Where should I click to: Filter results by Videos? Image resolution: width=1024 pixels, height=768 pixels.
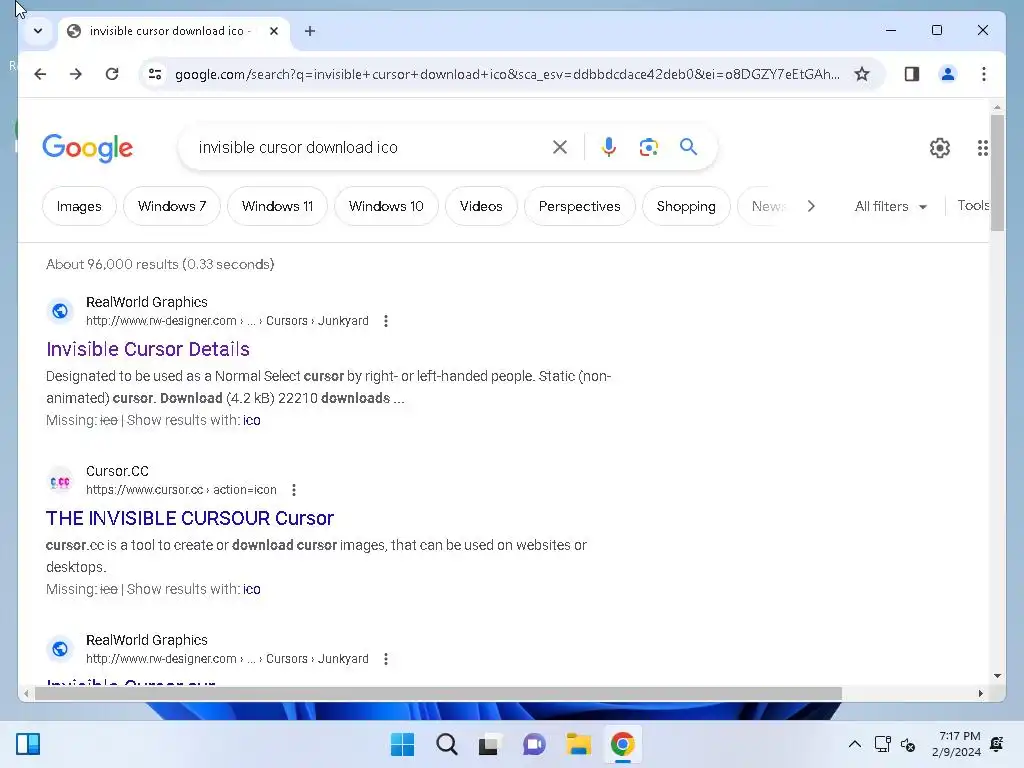(481, 206)
